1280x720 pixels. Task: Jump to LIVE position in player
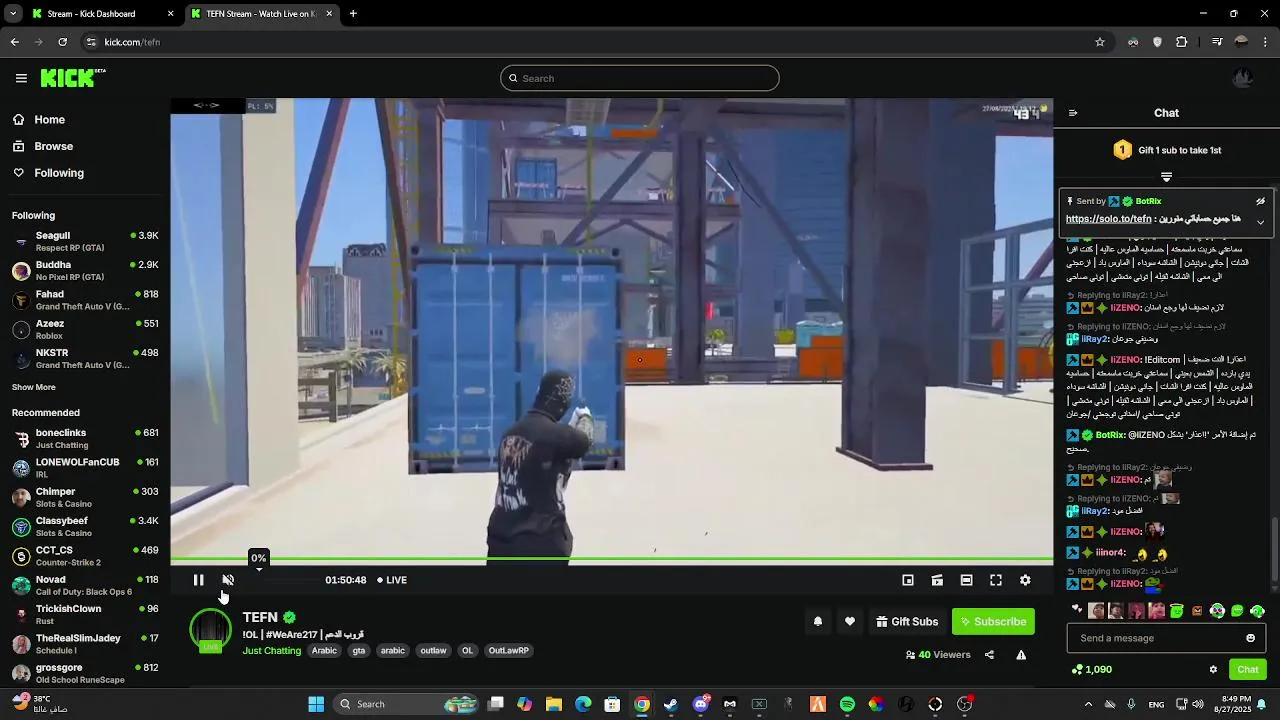(x=392, y=580)
